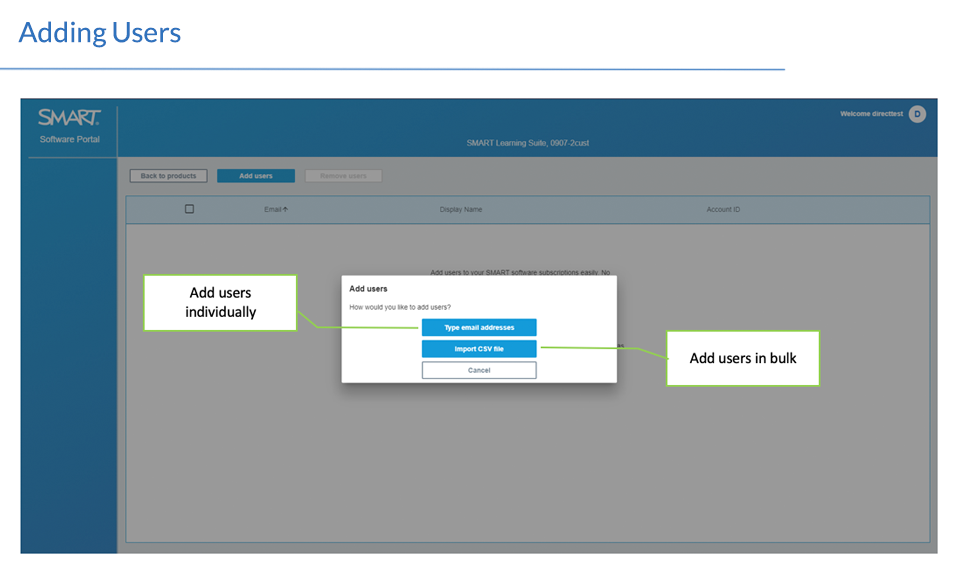Click the Account ID column header
This screenshot has width=960, height=580.
pos(723,209)
